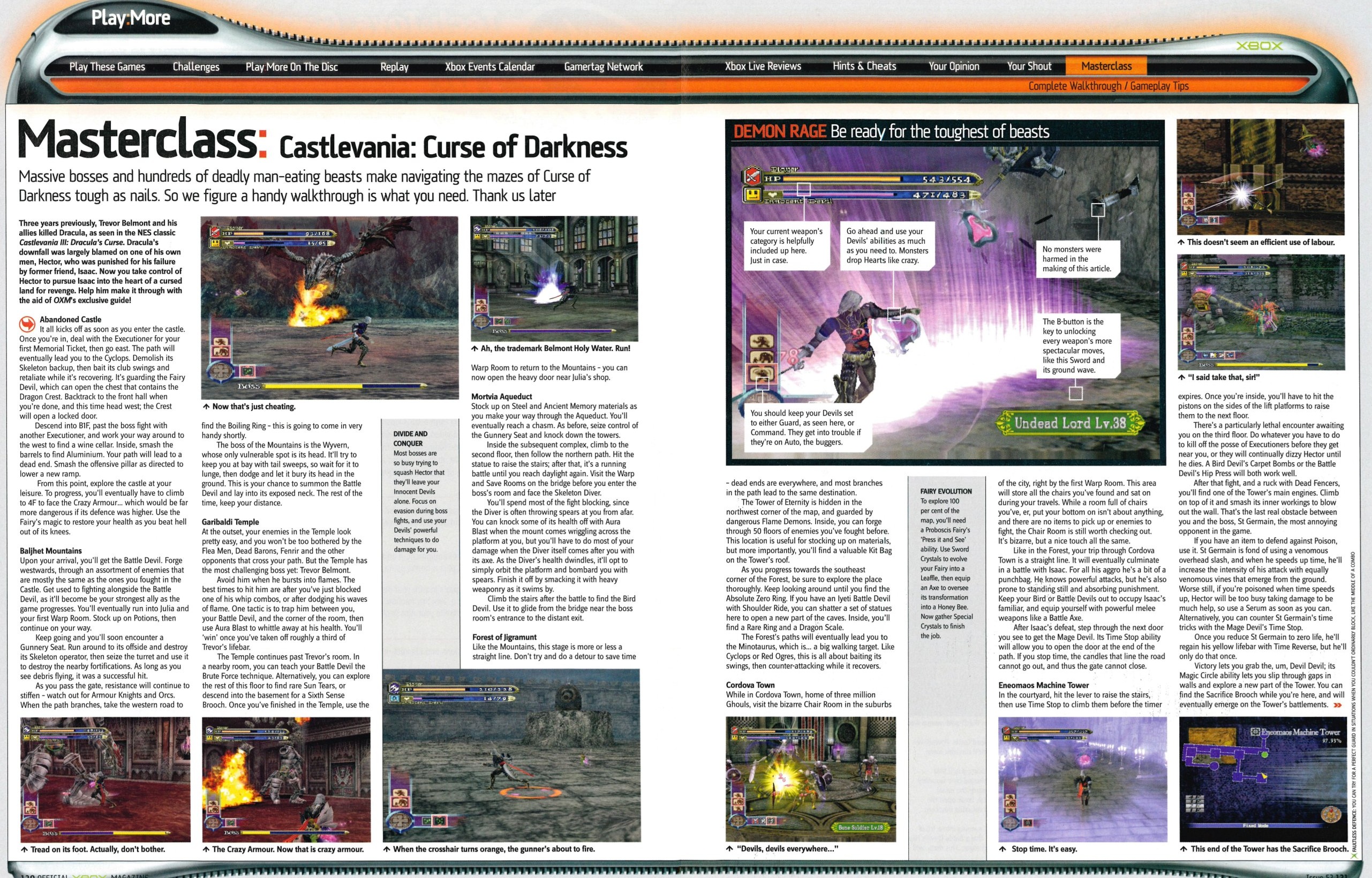Click the highlighted Masterclass tab
This screenshot has height=878, width=1372.
tap(1106, 66)
